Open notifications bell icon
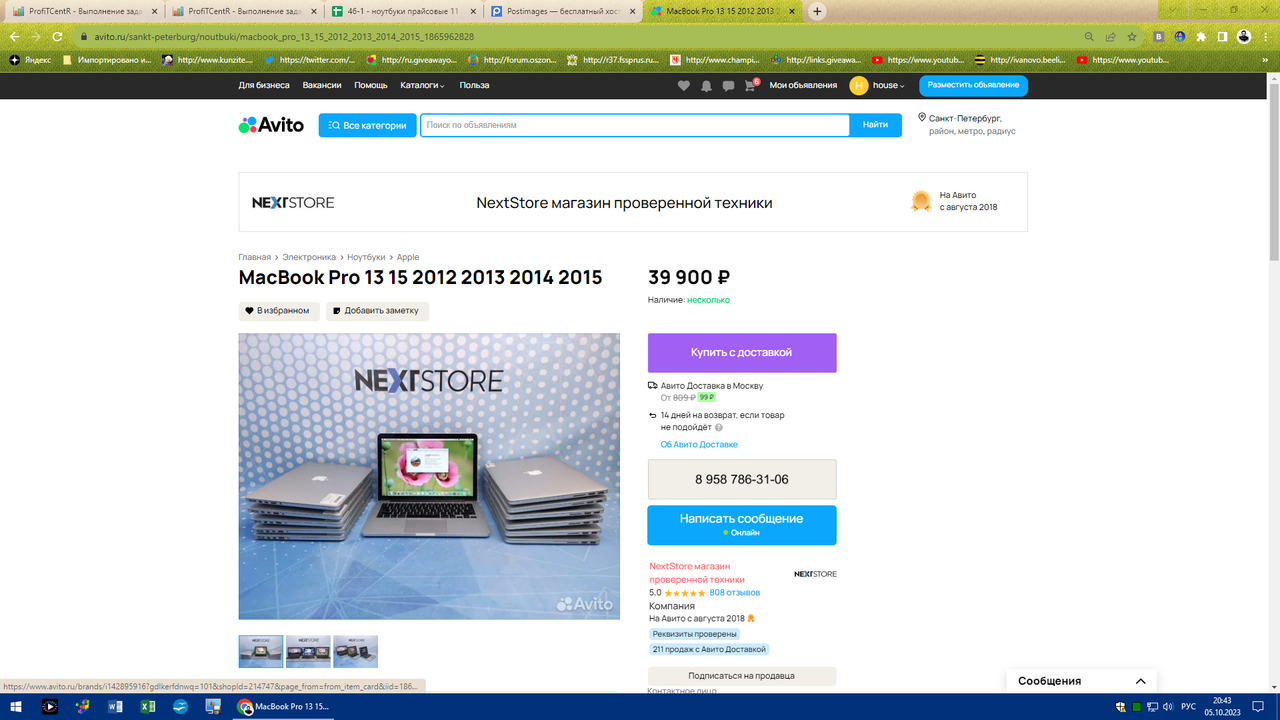The image size is (1280, 720). [x=706, y=86]
